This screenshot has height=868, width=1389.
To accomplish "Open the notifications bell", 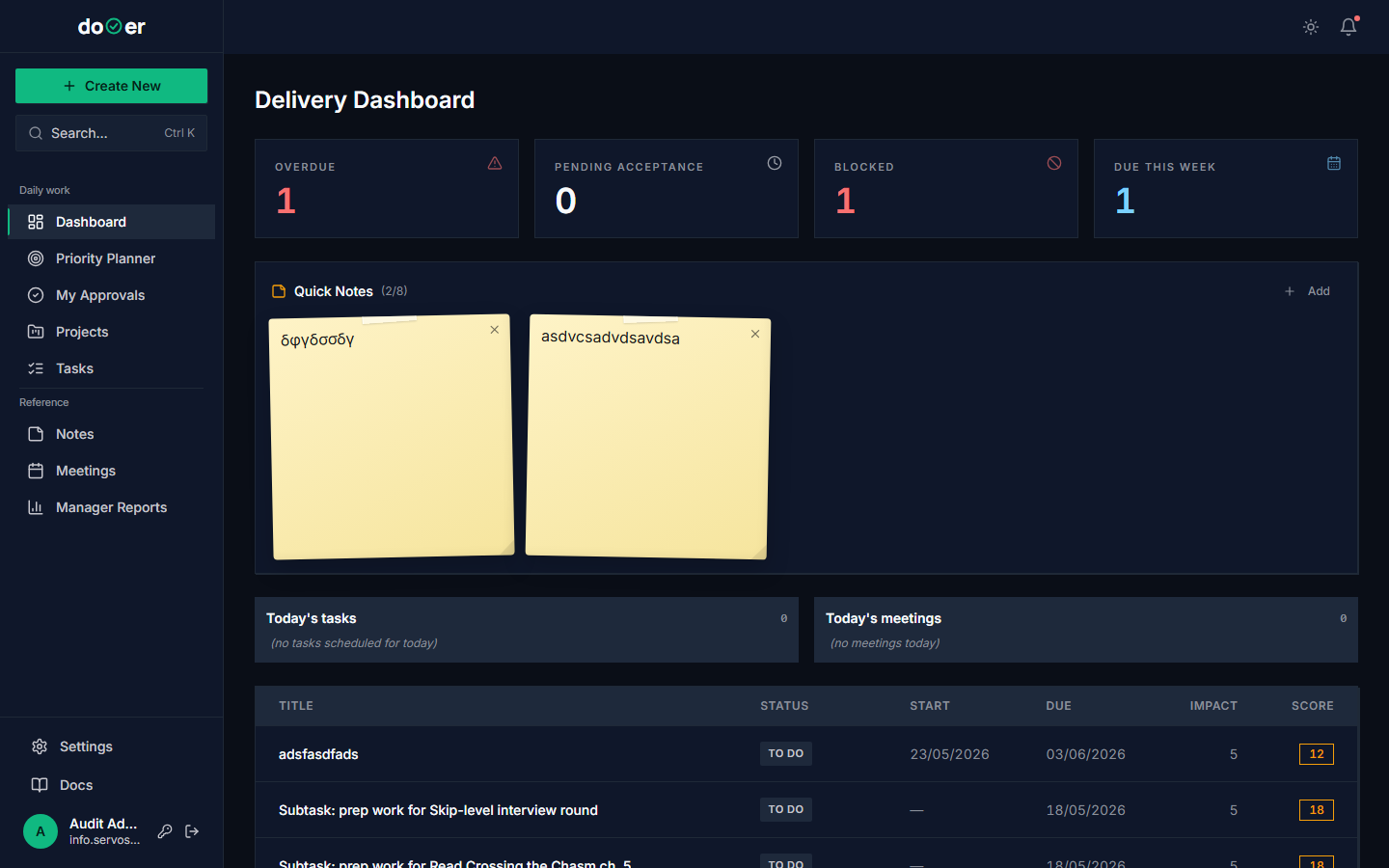I will coord(1348,27).
